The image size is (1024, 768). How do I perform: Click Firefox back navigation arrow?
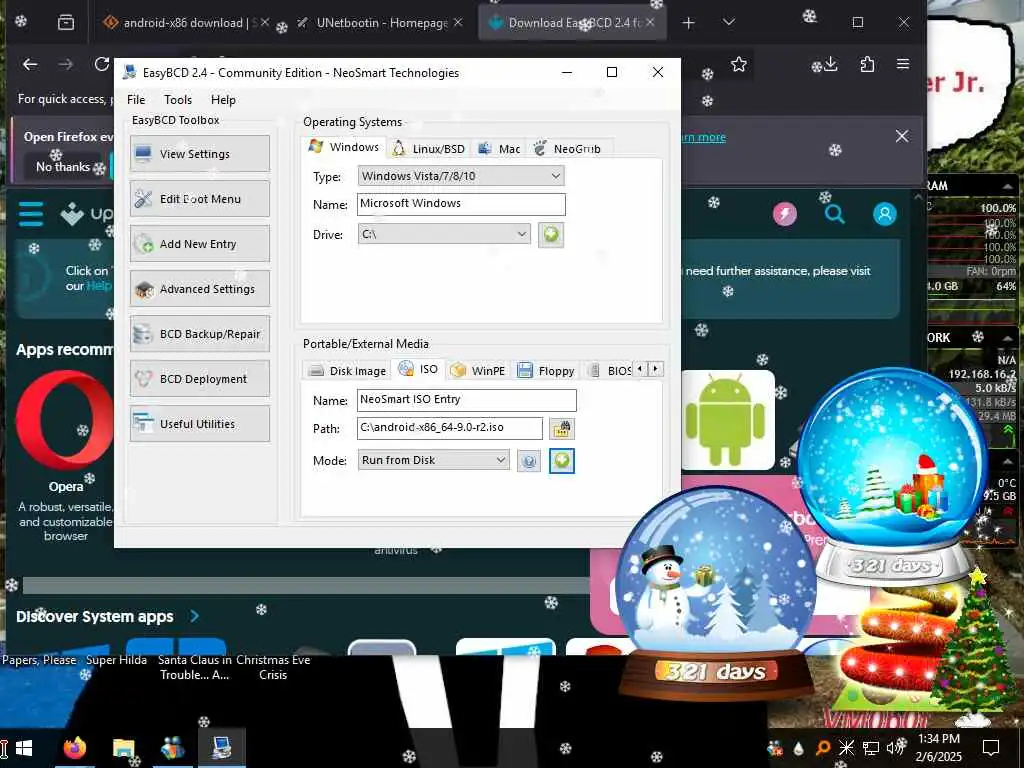tap(30, 64)
